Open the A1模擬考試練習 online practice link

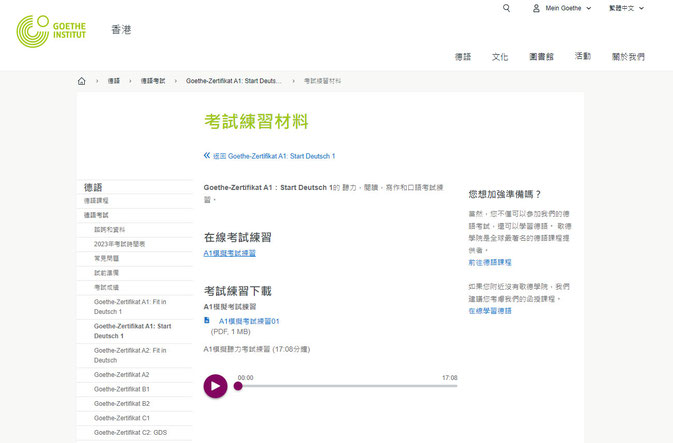230,253
